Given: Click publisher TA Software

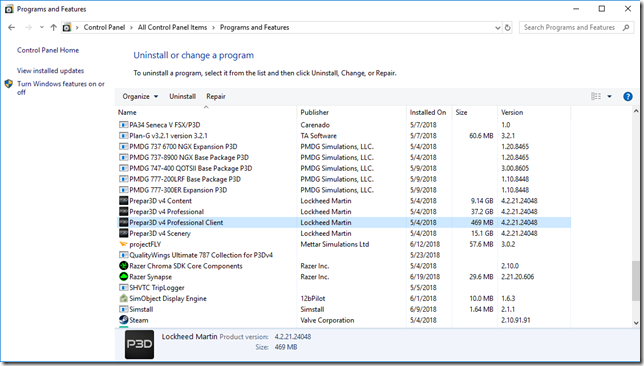Looking at the screenshot, I should pyautogui.click(x=318, y=136).
